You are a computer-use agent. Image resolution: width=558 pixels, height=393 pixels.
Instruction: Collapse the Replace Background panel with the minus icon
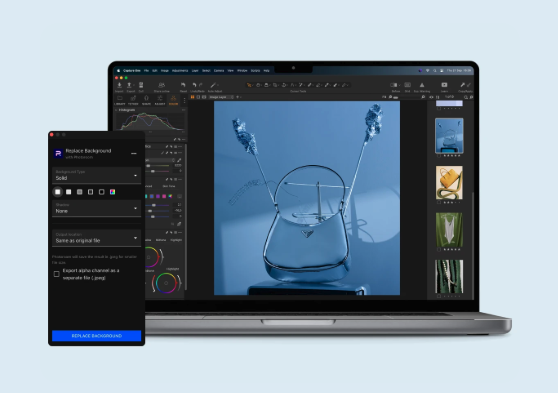coord(134,153)
